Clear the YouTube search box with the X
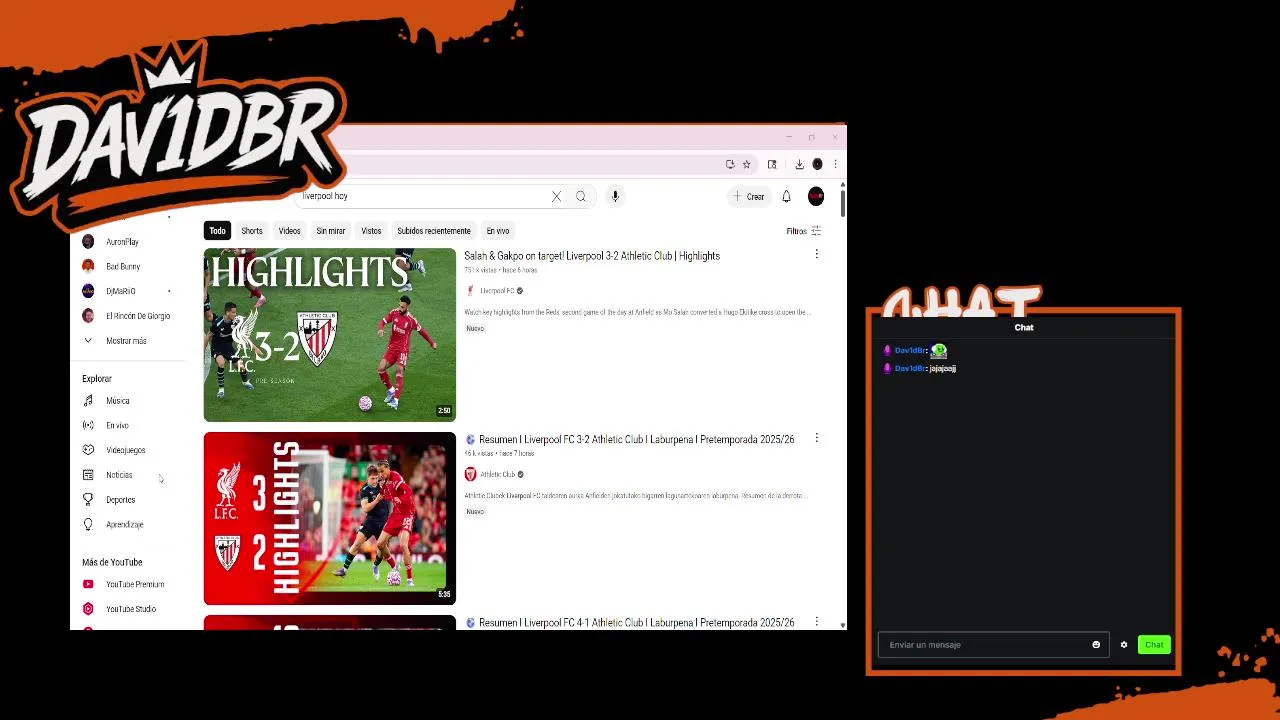1280x720 pixels. 556,197
